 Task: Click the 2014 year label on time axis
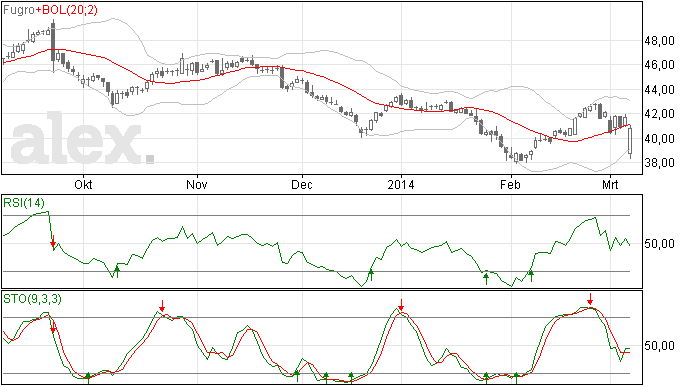(x=401, y=184)
